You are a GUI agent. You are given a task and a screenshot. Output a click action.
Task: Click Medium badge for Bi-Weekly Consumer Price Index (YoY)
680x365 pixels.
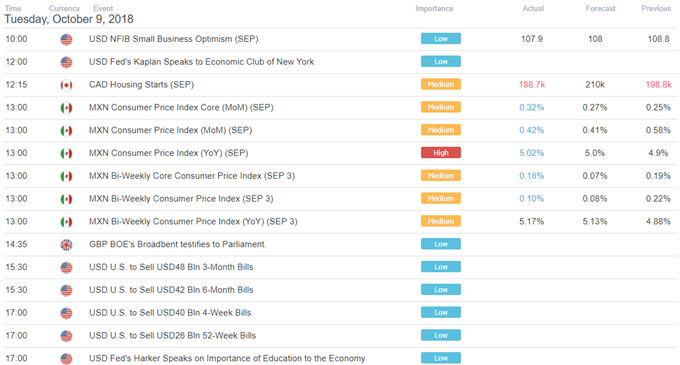coord(441,221)
